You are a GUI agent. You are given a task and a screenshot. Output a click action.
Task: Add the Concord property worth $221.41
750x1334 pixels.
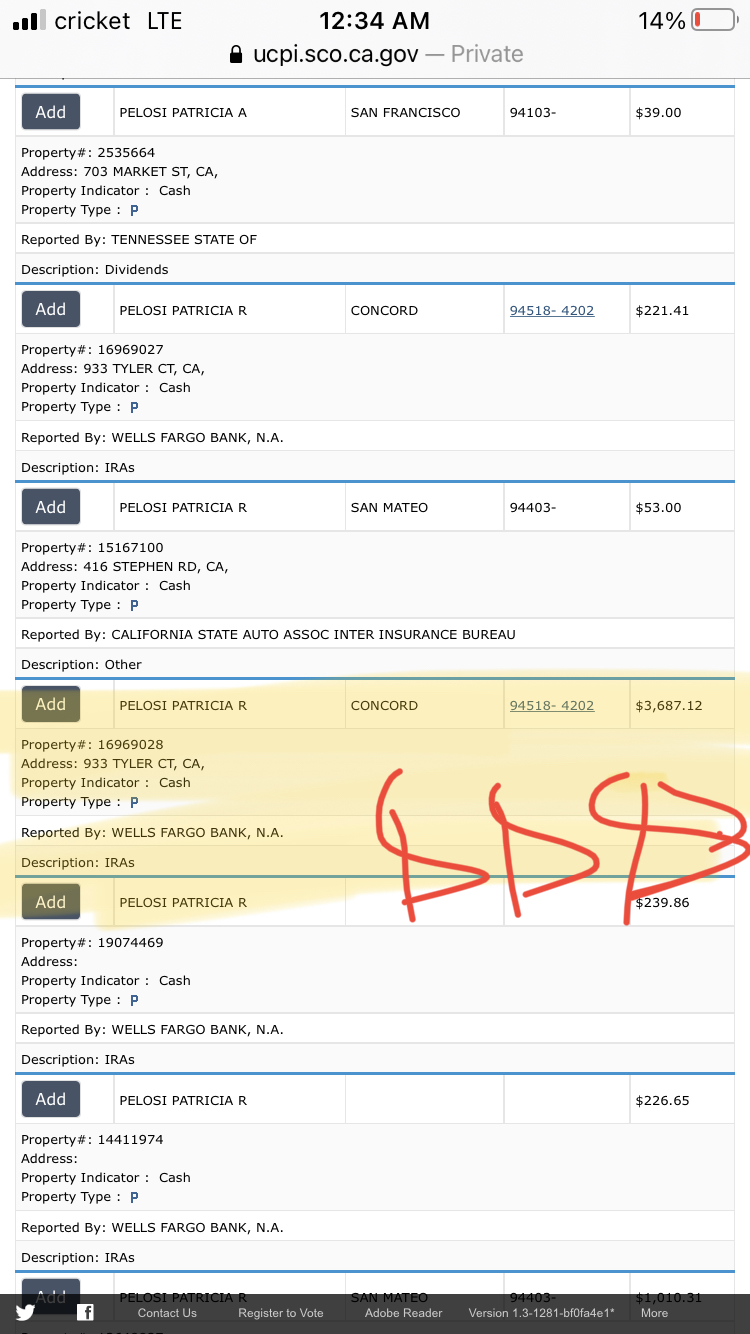tap(51, 310)
